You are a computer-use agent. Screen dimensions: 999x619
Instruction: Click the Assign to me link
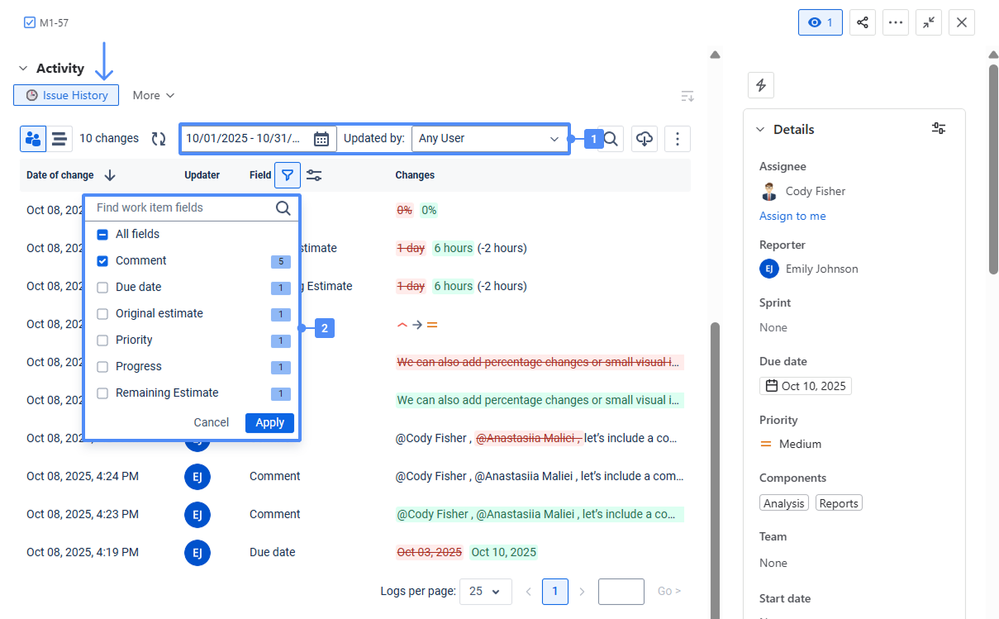[x=792, y=215]
